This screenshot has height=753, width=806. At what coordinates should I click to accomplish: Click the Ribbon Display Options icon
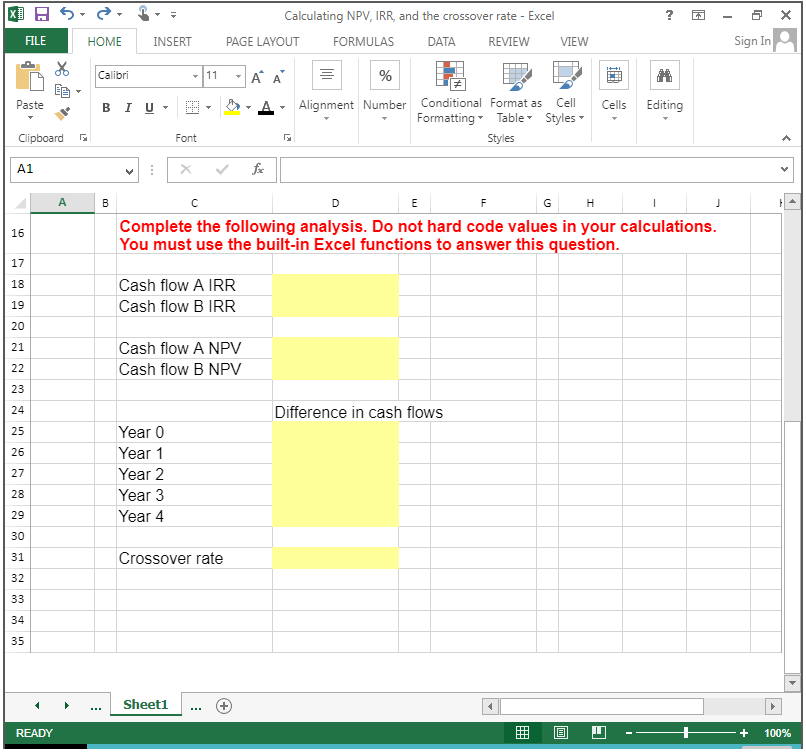click(x=698, y=15)
